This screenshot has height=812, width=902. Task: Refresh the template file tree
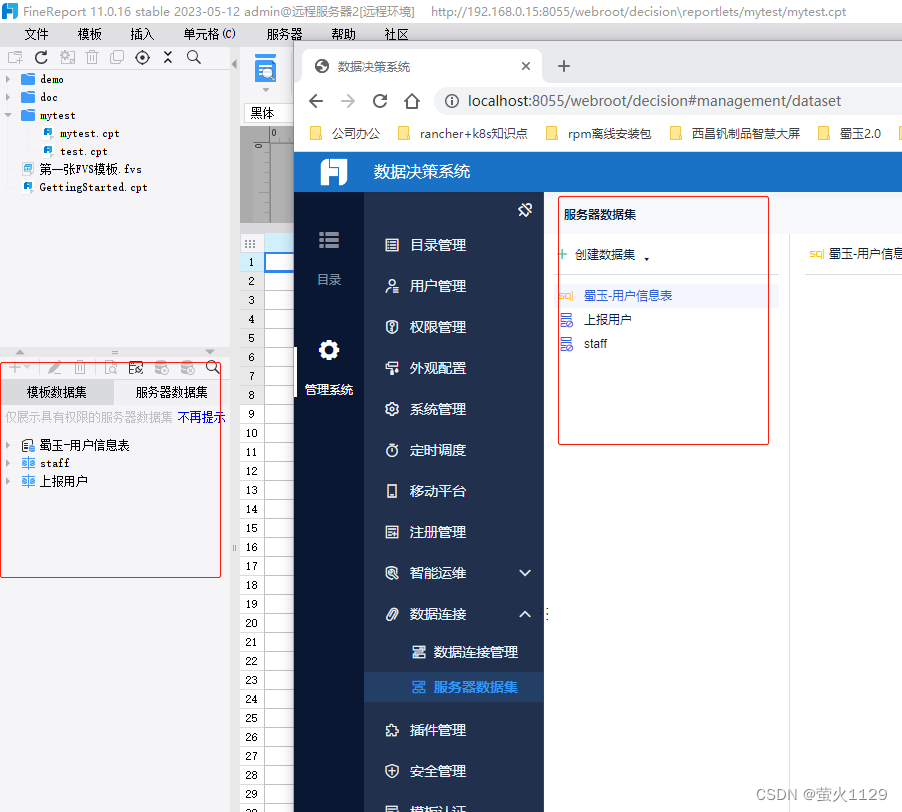[x=41, y=57]
